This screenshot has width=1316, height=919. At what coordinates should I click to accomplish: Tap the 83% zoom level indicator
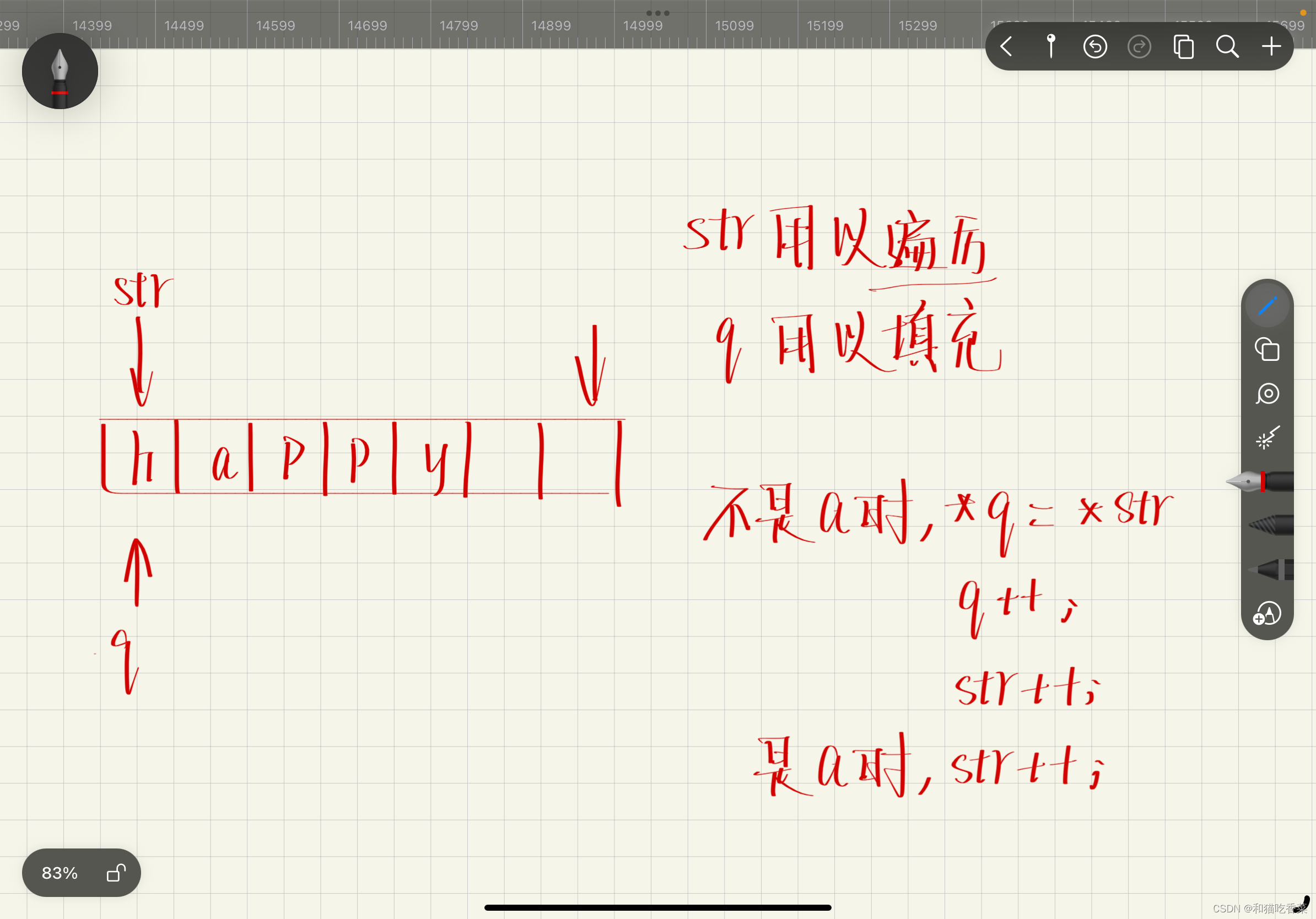60,873
